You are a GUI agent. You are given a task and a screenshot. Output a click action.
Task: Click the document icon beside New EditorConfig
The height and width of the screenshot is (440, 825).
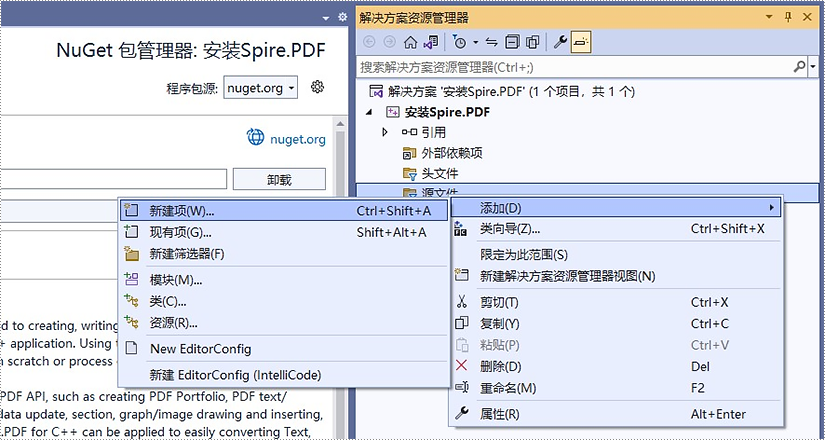pos(131,348)
